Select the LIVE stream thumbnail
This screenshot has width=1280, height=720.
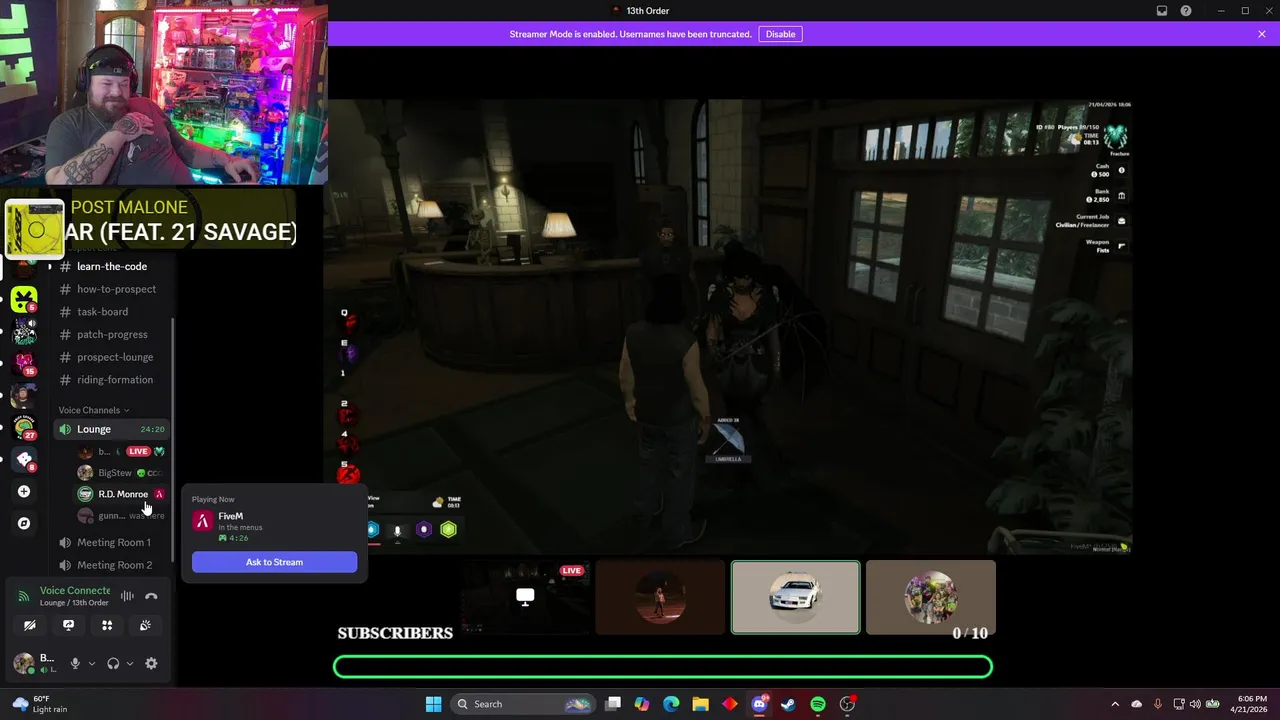point(525,598)
